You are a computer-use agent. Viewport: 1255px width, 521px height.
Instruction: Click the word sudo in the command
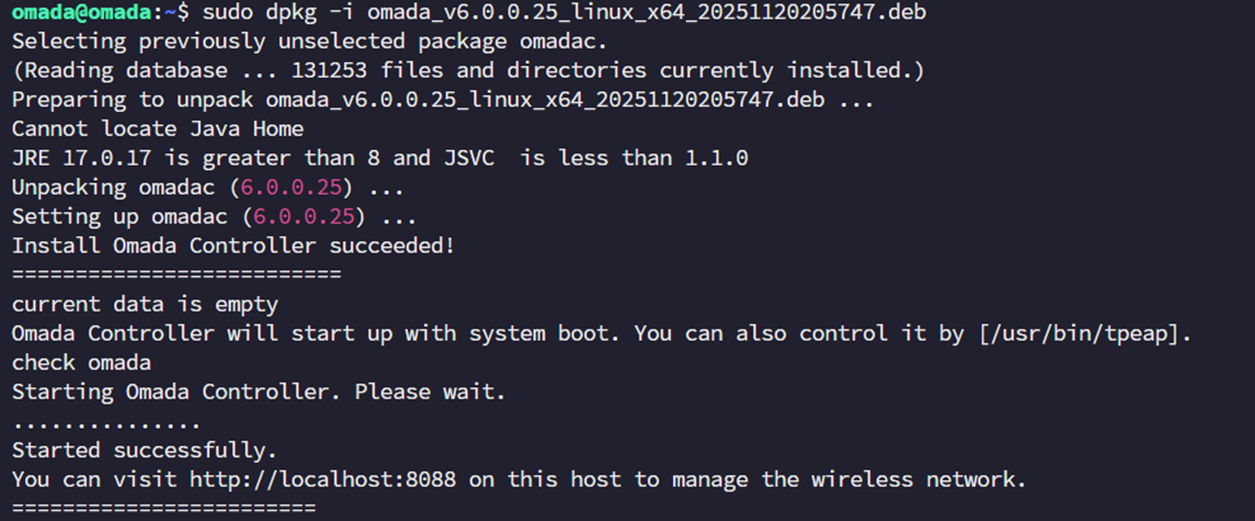(227, 13)
